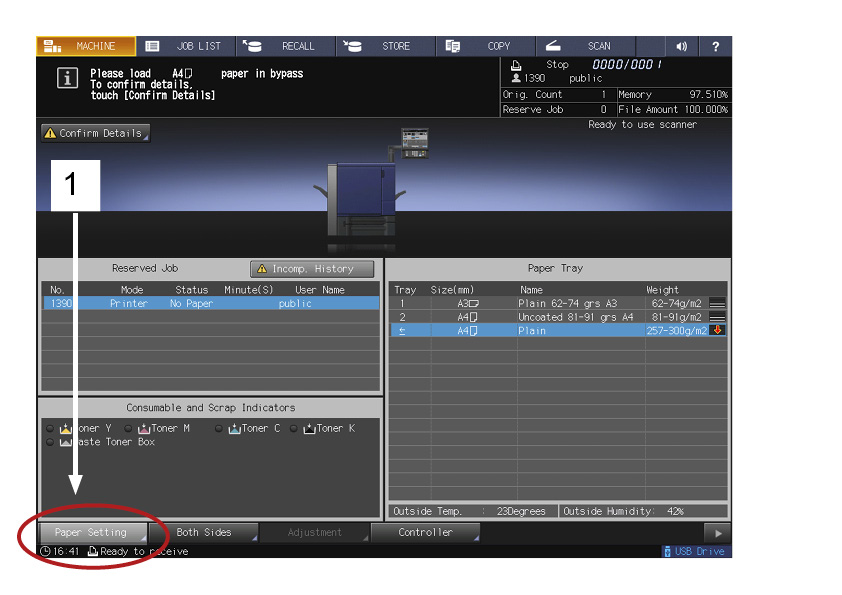Click the public user name cell
This screenshot has height=595, width=842.
coord(295,303)
